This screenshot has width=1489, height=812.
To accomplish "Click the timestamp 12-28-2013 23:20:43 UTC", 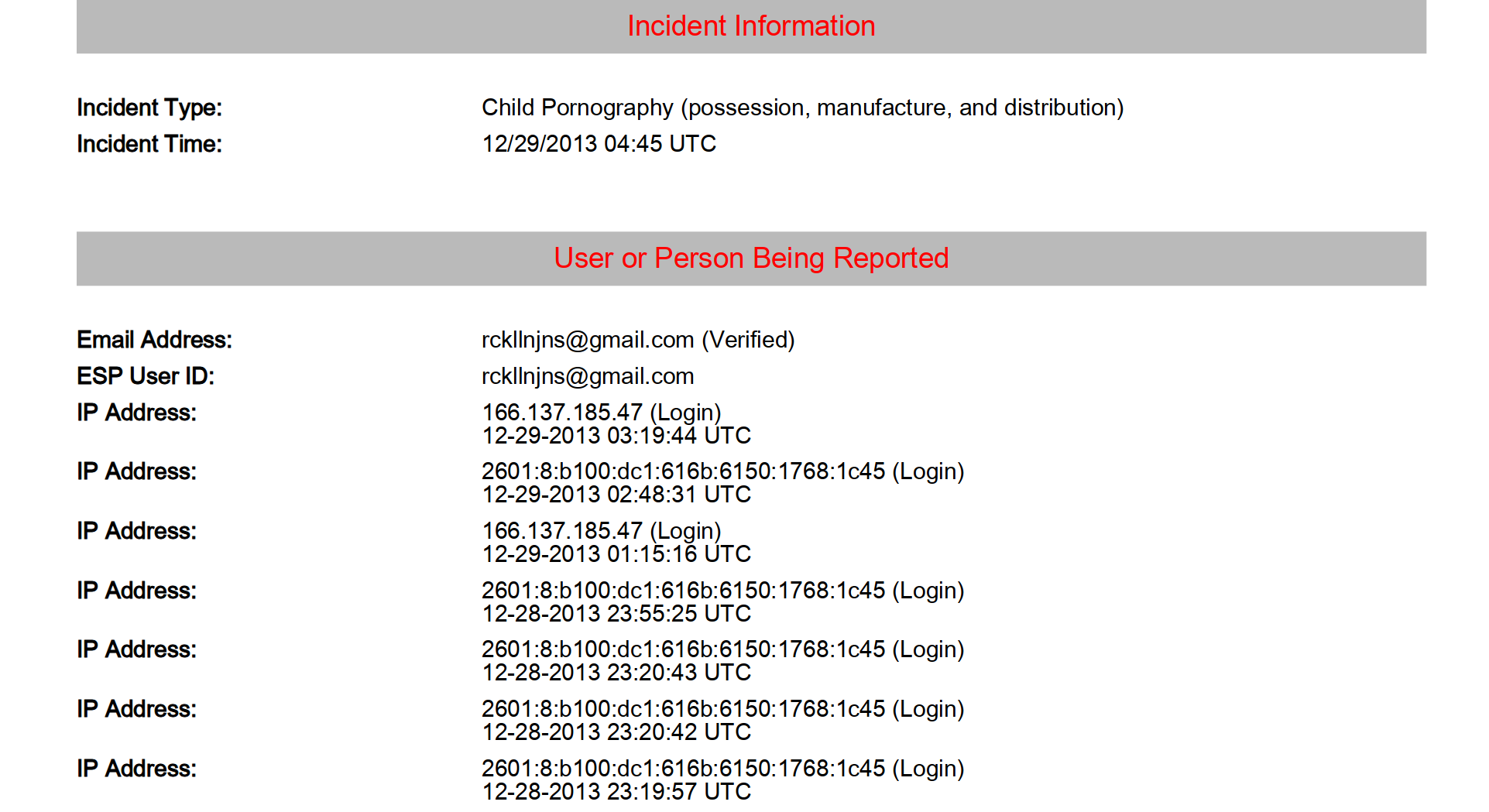I will pos(616,673).
